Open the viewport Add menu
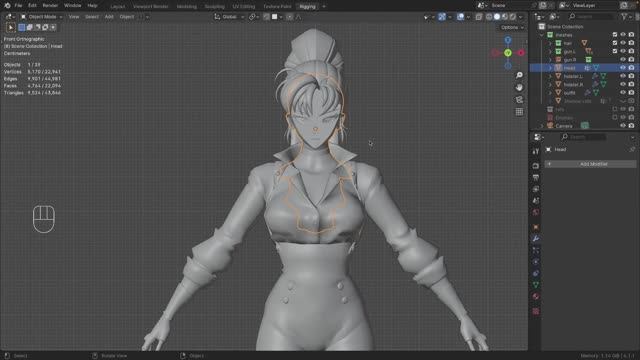Viewport: 640px width, 360px height. (x=109, y=17)
